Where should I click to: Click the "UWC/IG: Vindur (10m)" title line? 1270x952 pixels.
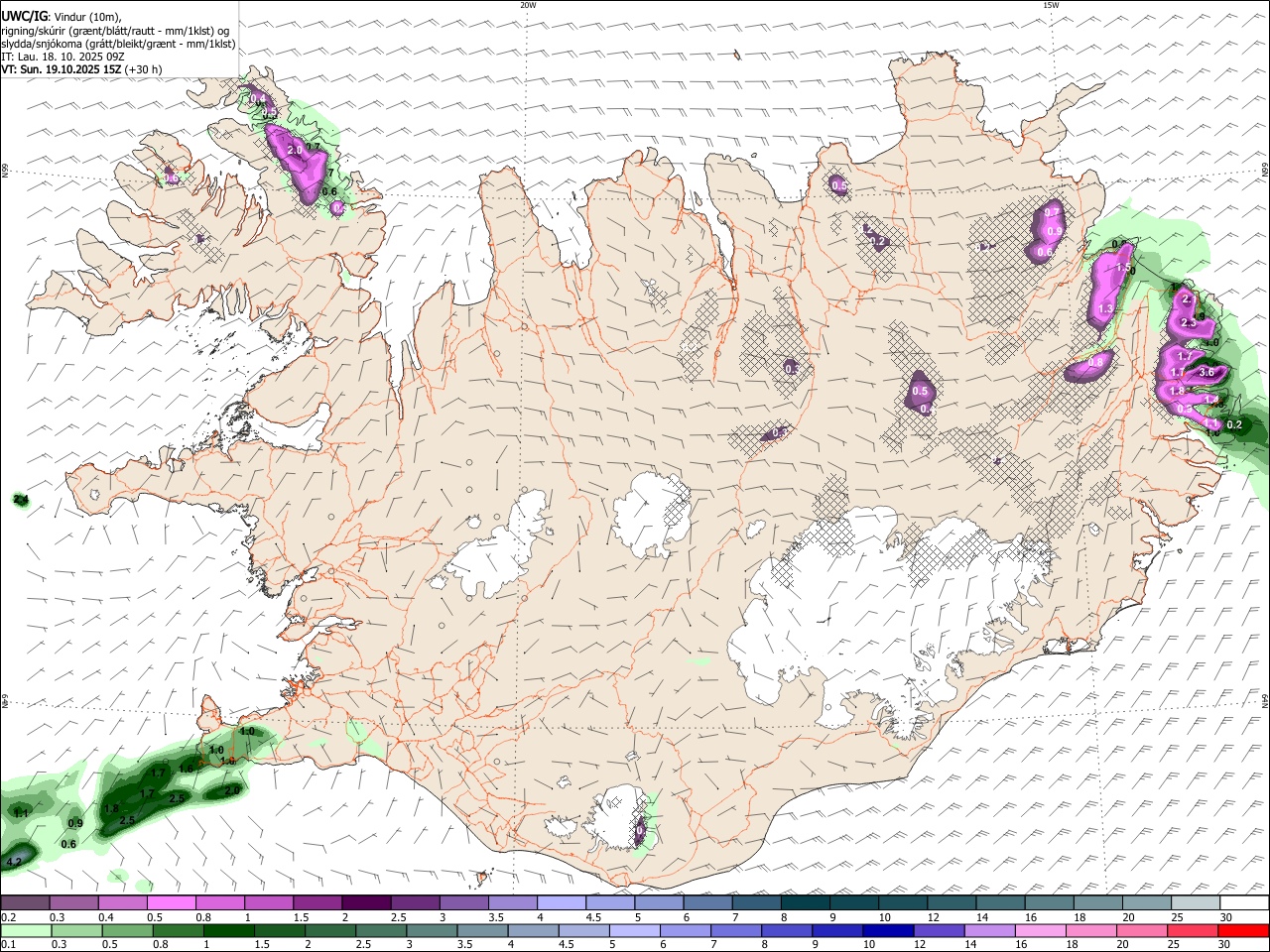tap(62, 17)
